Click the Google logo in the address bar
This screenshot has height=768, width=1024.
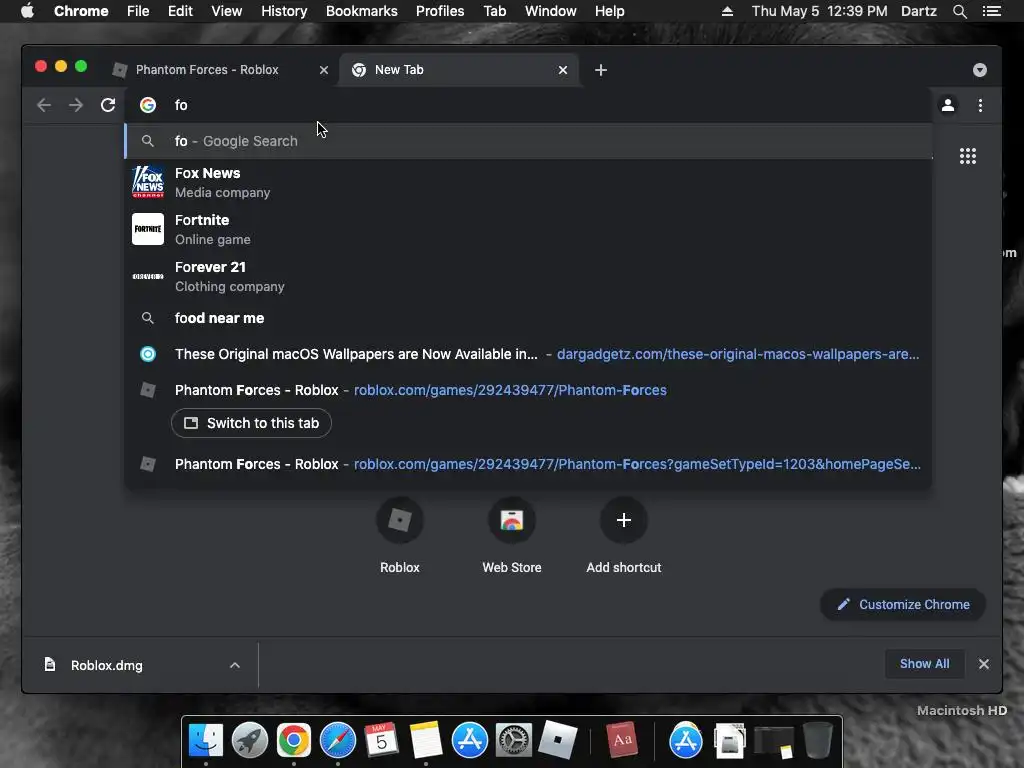(148, 105)
